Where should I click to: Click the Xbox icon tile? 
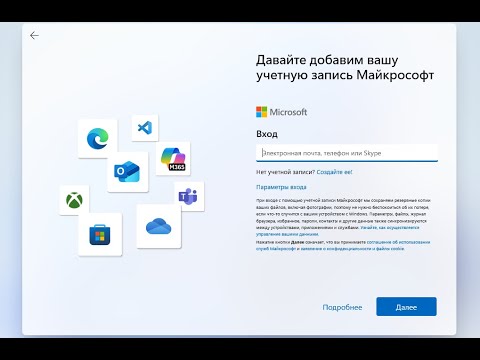pyautogui.click(x=74, y=200)
